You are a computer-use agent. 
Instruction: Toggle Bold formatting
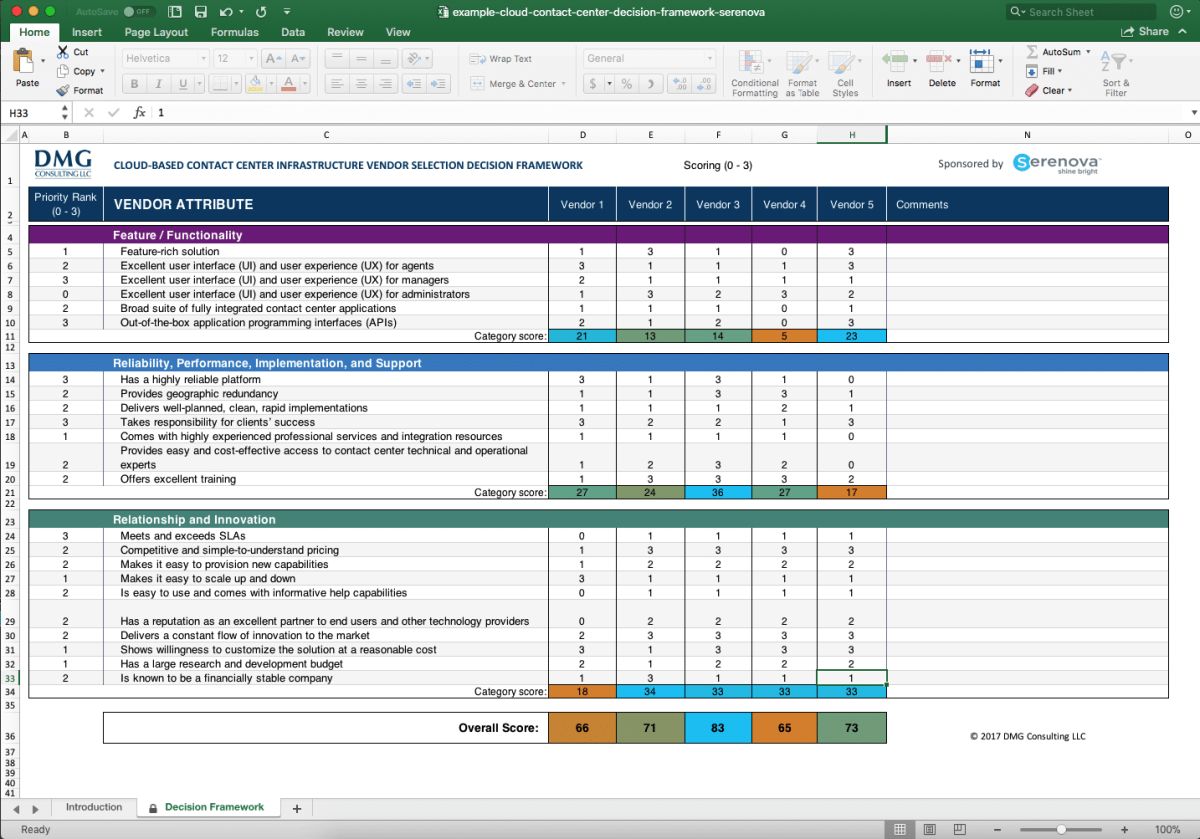(x=133, y=84)
